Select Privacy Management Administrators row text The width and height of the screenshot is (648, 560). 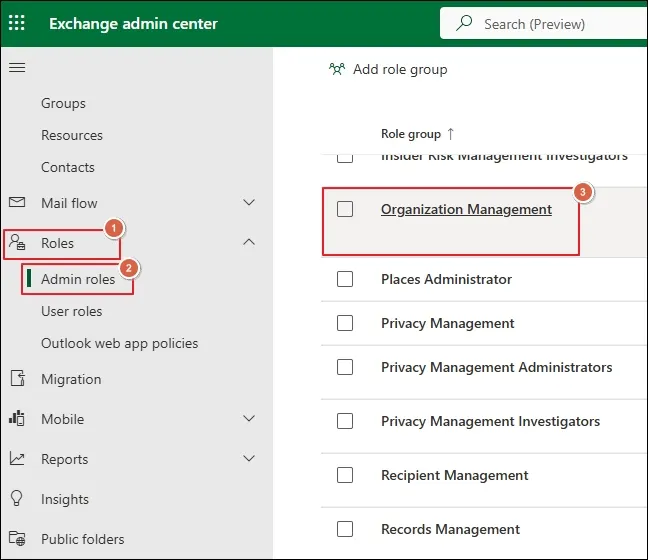[x=496, y=367]
